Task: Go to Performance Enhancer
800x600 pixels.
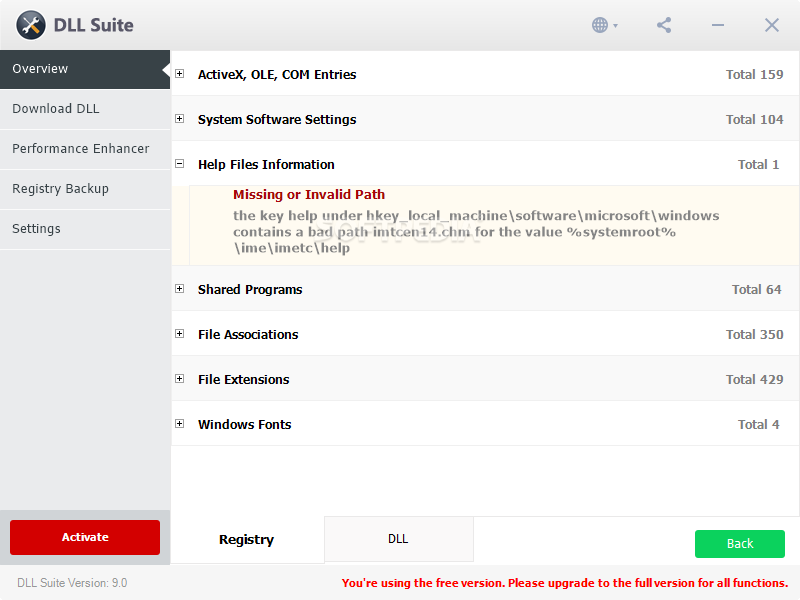Action: (85, 148)
